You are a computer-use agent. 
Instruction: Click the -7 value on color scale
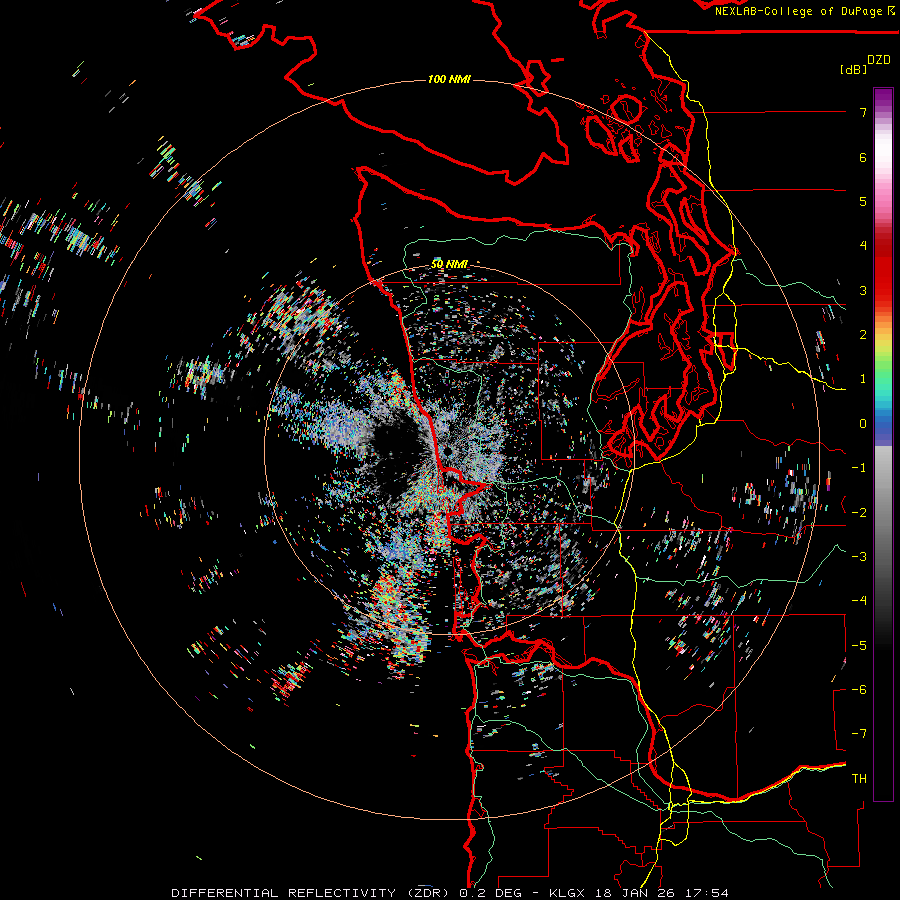(x=859, y=734)
